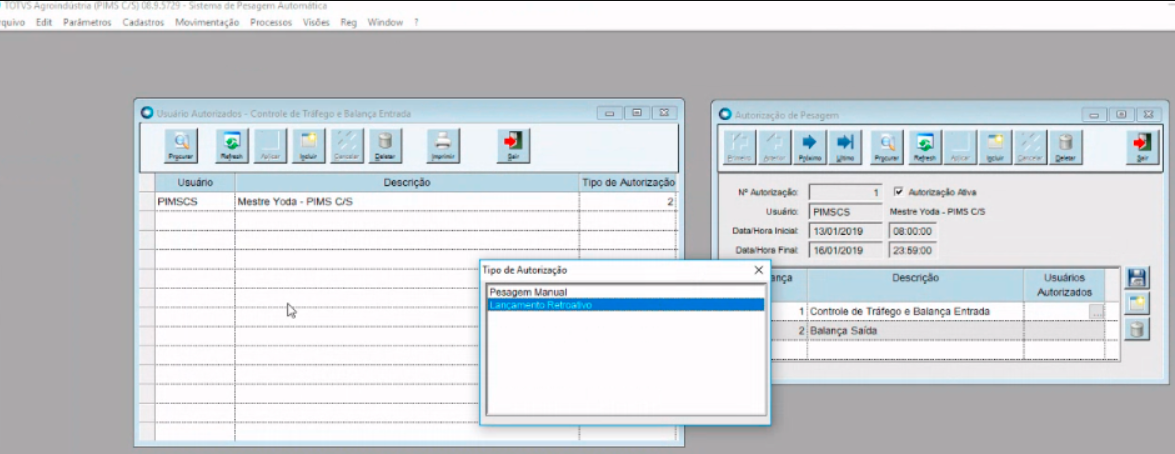This screenshot has width=1175, height=454.
Task: Click Deletar in Usuário Autorizados window
Action: [384, 145]
